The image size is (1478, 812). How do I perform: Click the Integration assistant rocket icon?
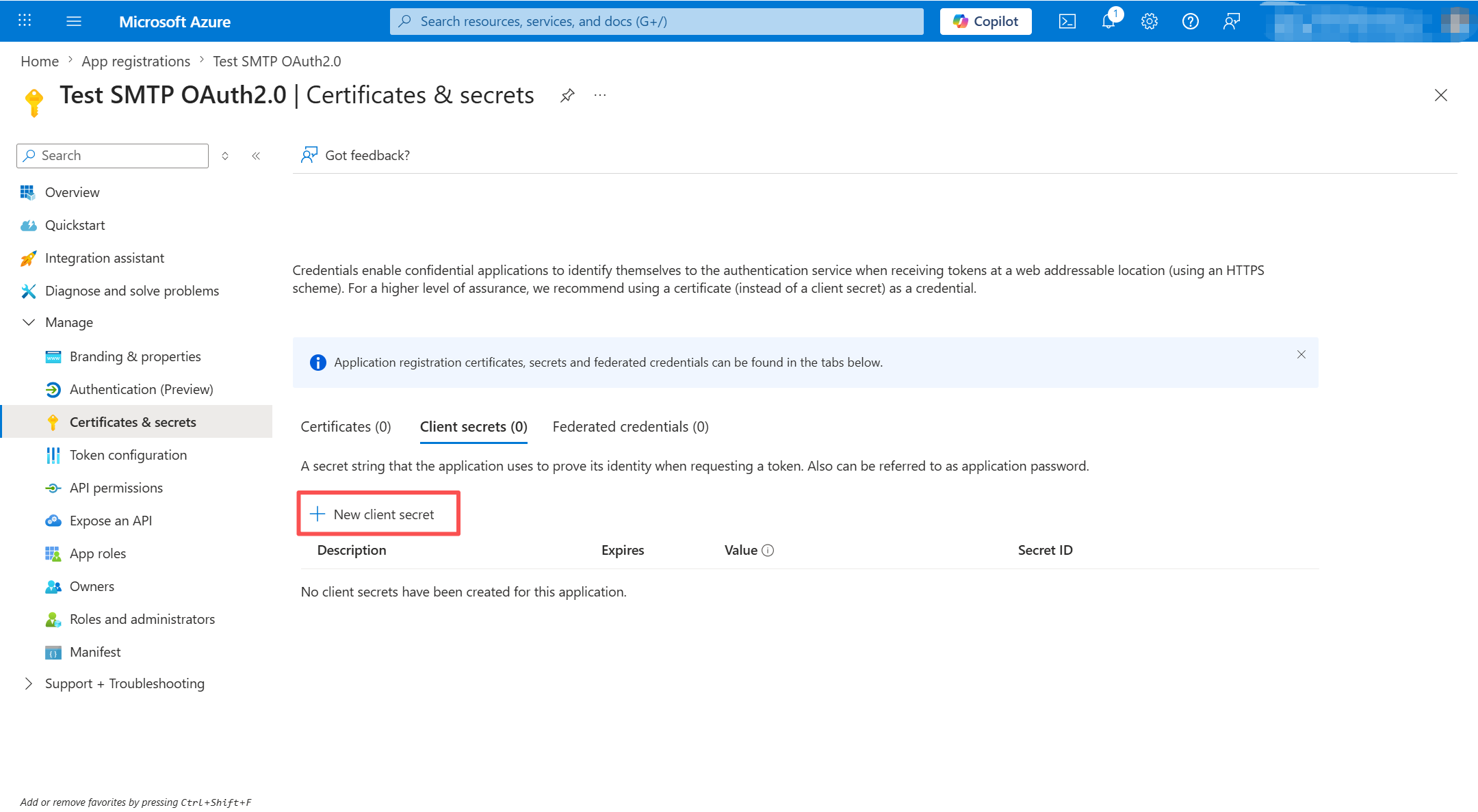click(x=28, y=258)
